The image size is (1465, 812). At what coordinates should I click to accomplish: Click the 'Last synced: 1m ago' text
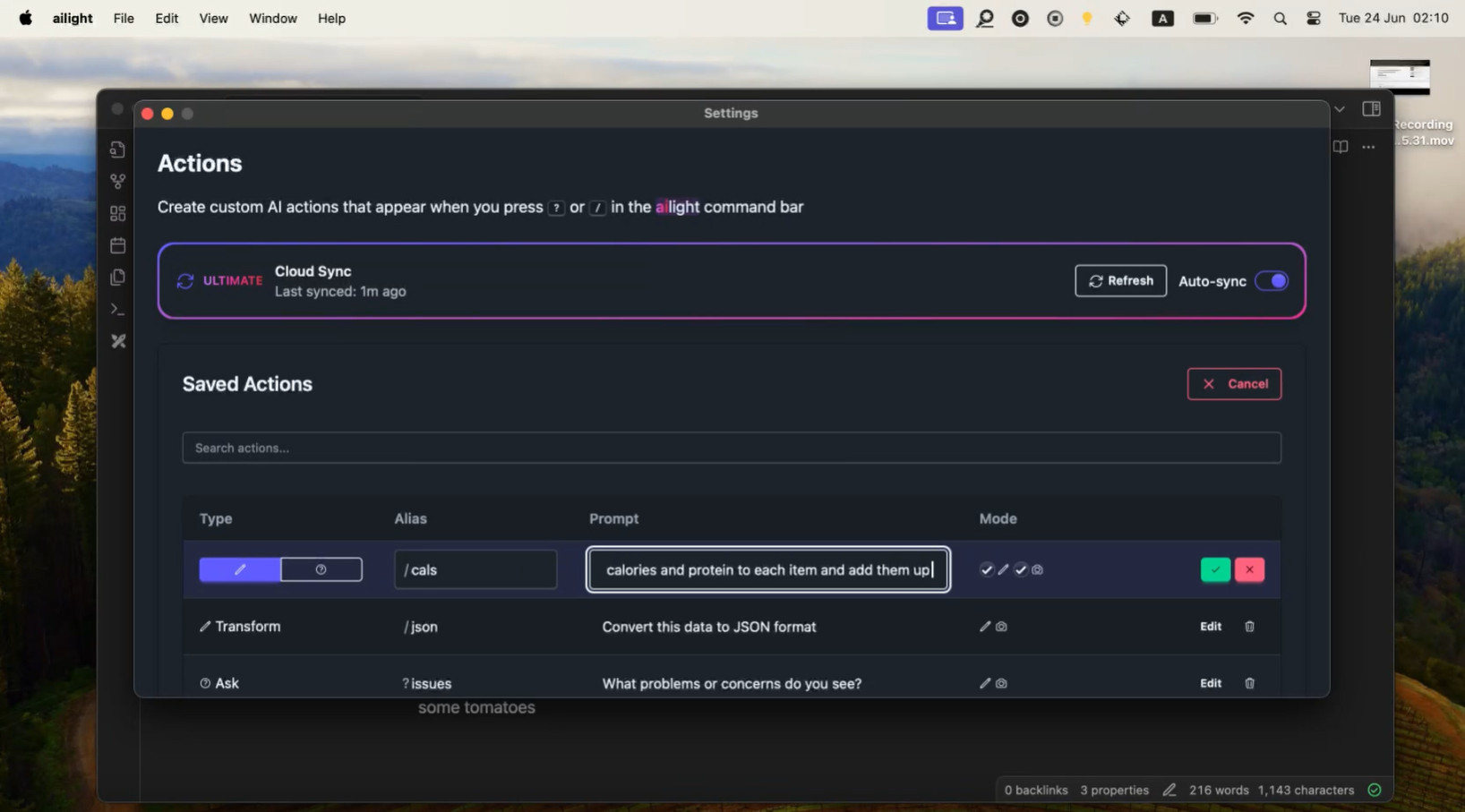pyautogui.click(x=340, y=292)
